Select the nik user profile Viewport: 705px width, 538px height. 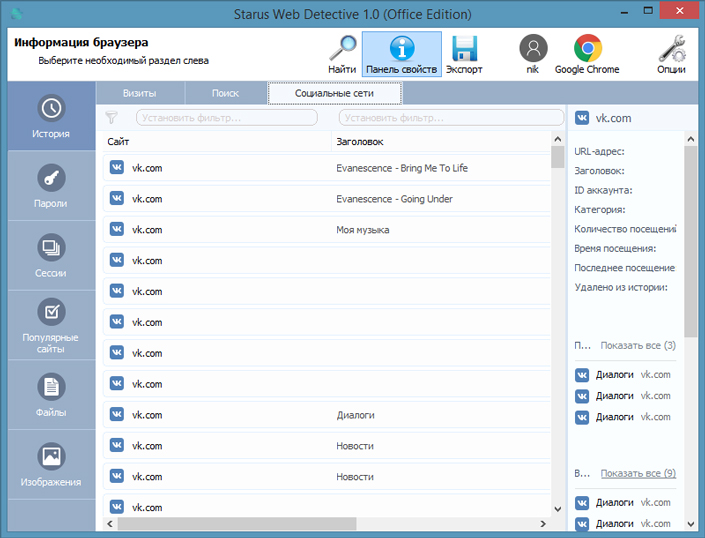[x=533, y=54]
